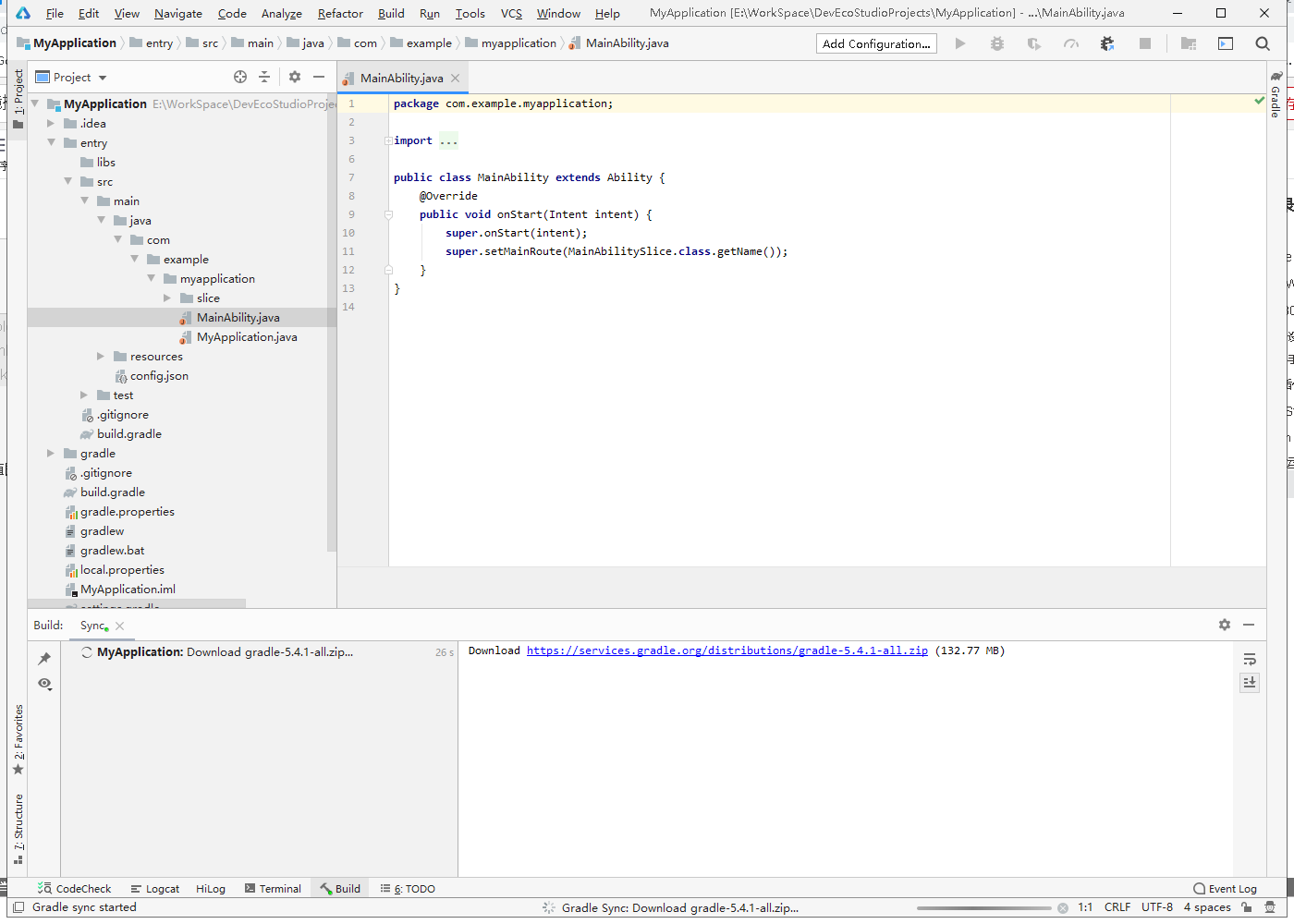Click the UTF-8 encoding in the status bar

tap(1157, 907)
